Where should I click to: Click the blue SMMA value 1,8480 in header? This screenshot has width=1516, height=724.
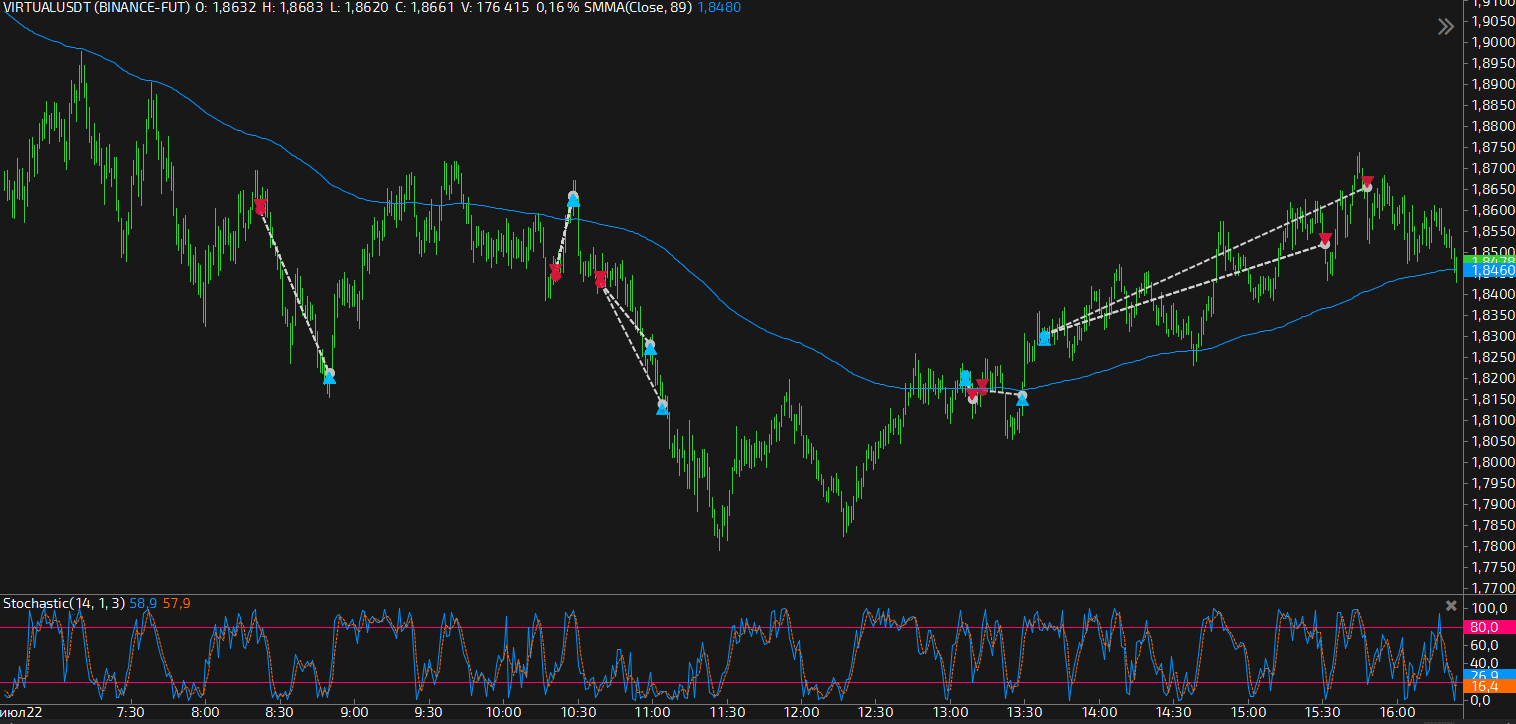pos(718,7)
